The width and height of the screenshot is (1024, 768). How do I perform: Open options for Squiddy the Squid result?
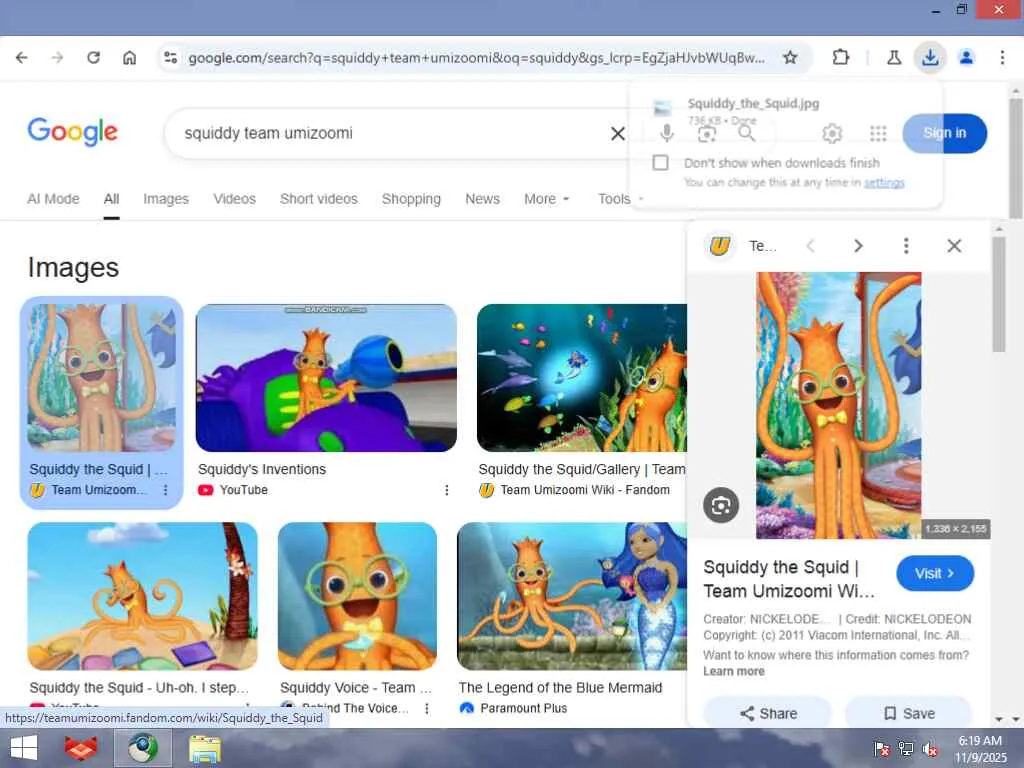pos(165,490)
